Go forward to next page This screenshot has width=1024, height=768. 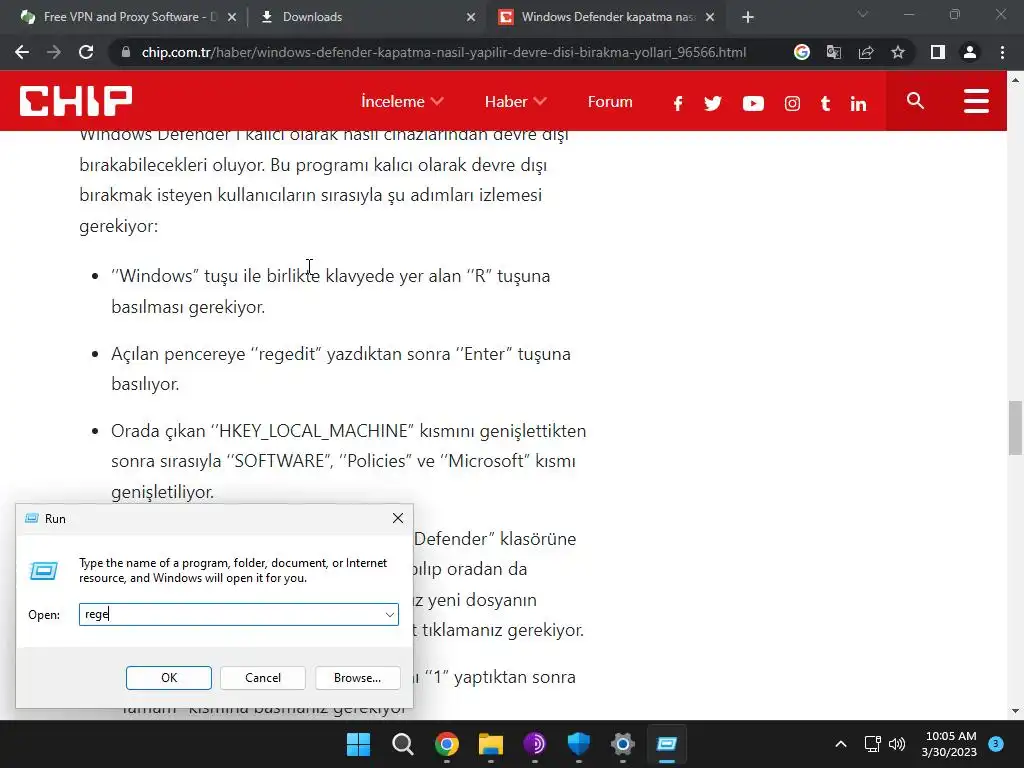(54, 52)
